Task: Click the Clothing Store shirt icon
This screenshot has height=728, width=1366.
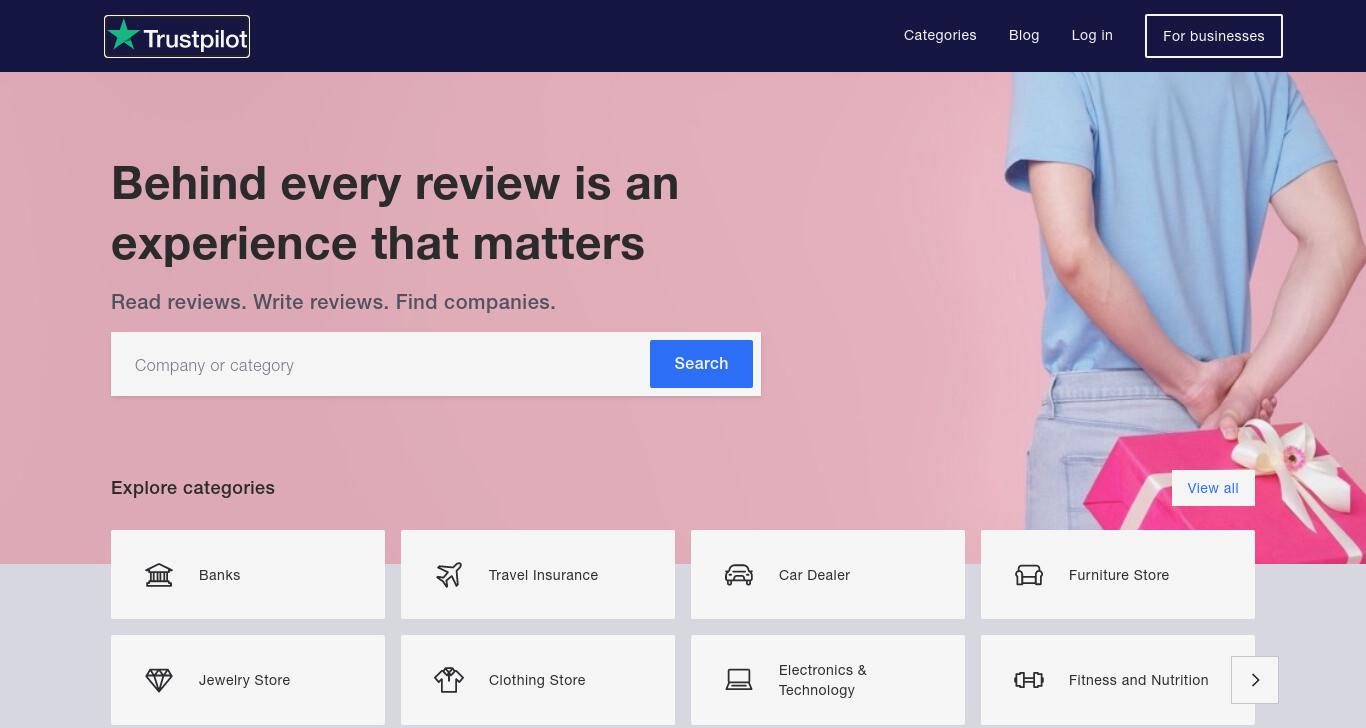Action: point(449,680)
